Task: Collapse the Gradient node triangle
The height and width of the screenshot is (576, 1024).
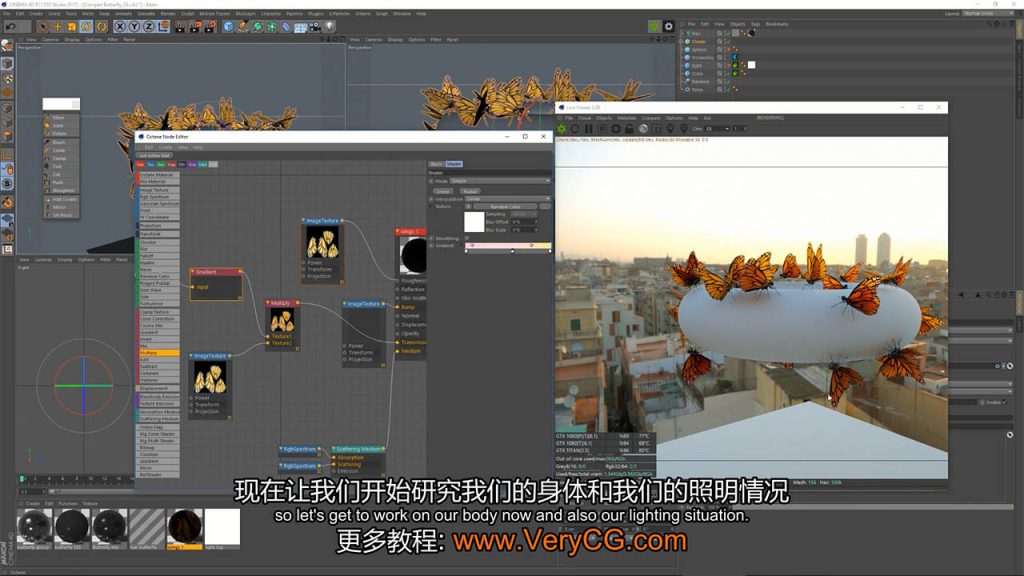Action: click(x=193, y=272)
